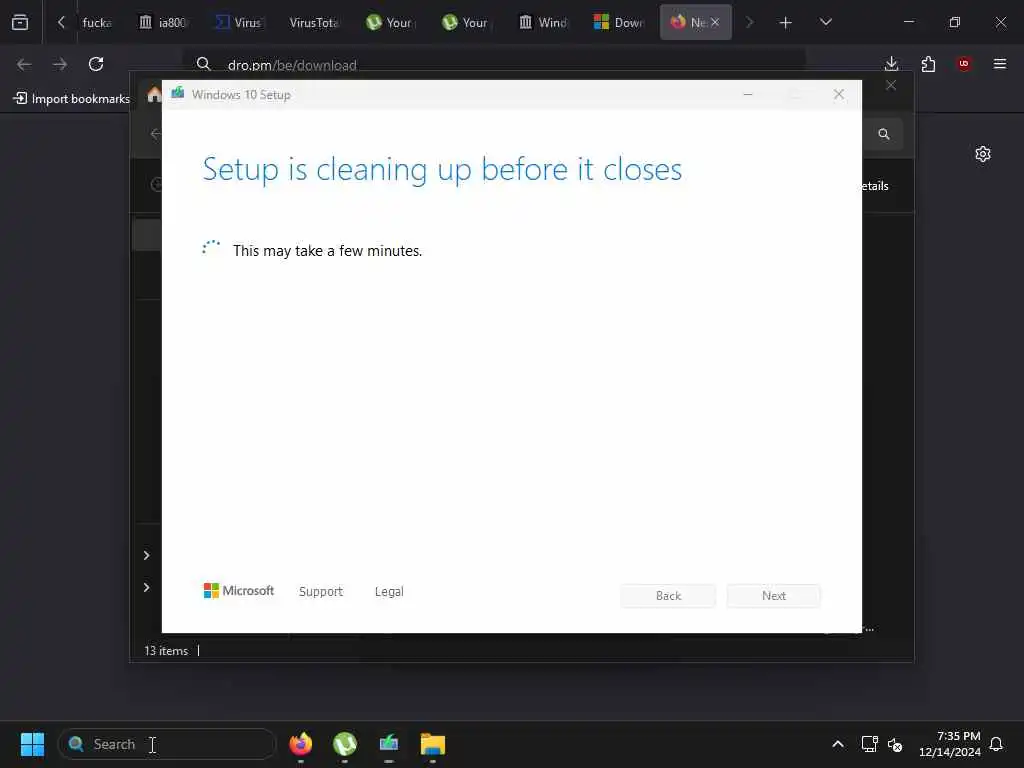Go forward in Firefox history

(60, 64)
